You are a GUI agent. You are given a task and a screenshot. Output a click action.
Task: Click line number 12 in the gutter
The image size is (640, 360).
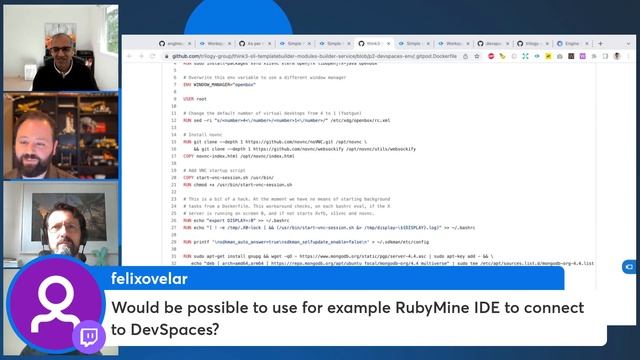[174, 120]
